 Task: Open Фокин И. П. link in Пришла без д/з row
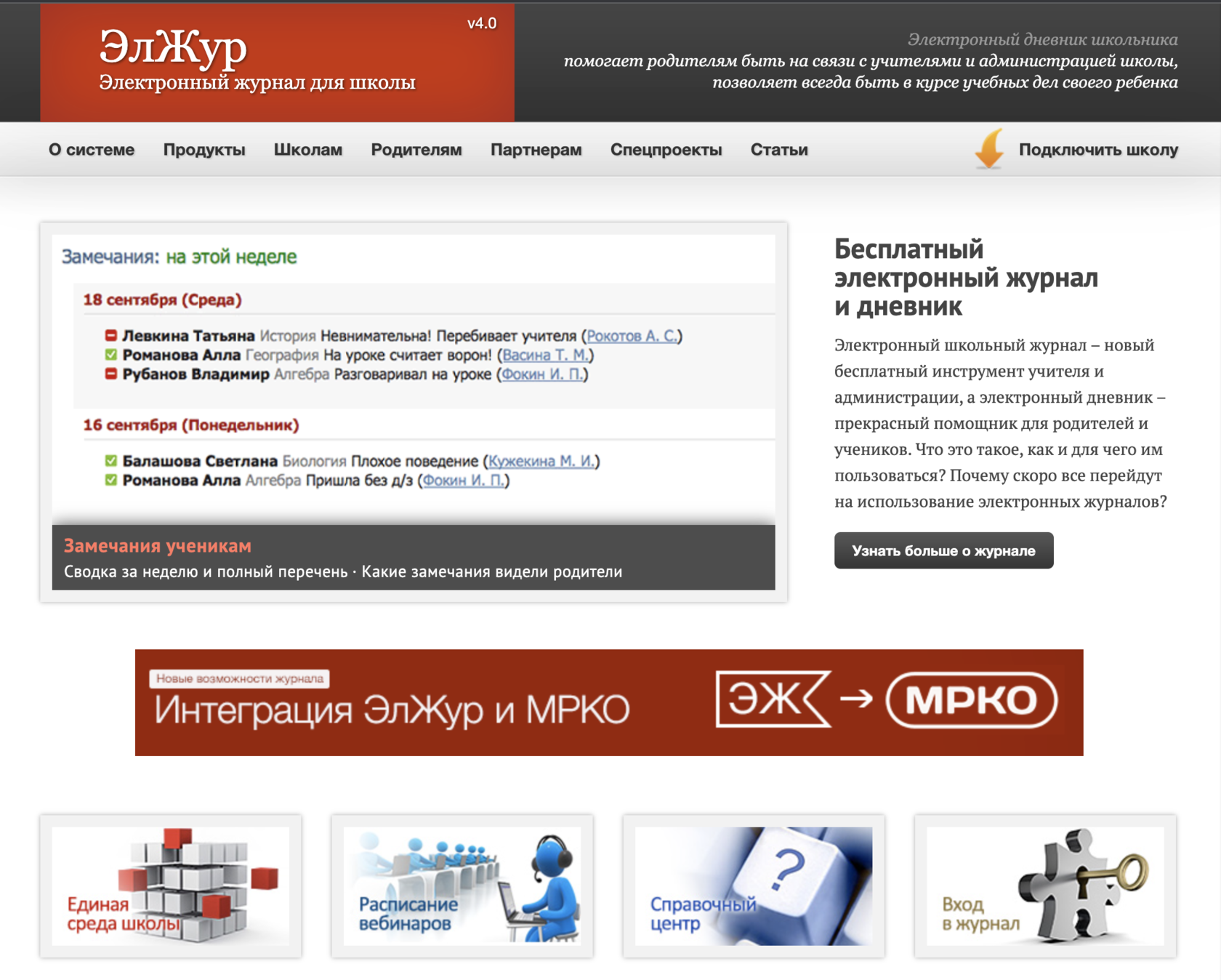pos(464,481)
